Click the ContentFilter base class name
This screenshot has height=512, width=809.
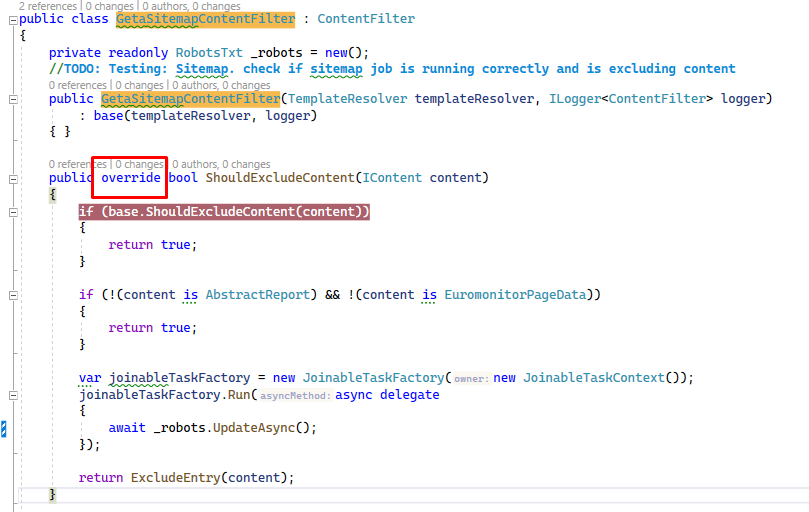tap(364, 19)
